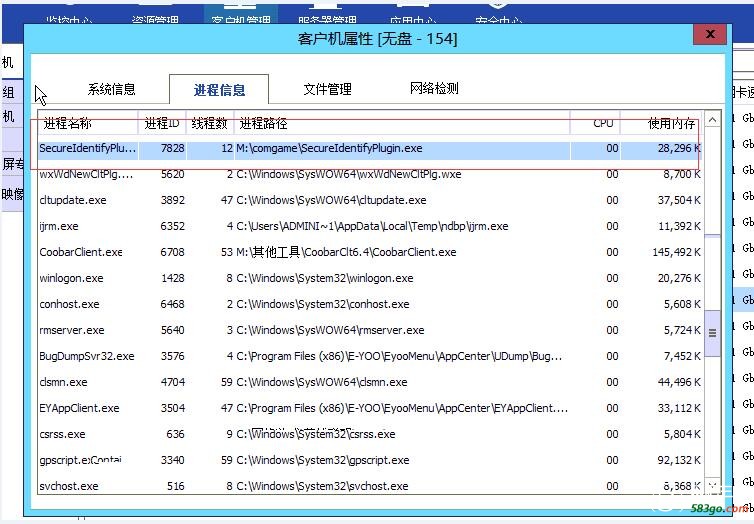Switch to the 系统信息 tab
The image size is (754, 524).
(x=111, y=89)
